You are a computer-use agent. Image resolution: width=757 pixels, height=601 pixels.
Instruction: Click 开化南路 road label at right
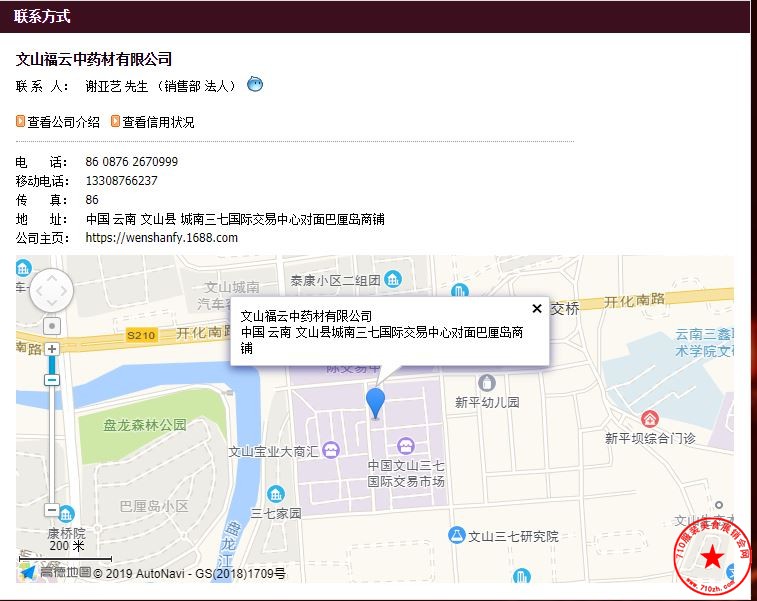(634, 300)
